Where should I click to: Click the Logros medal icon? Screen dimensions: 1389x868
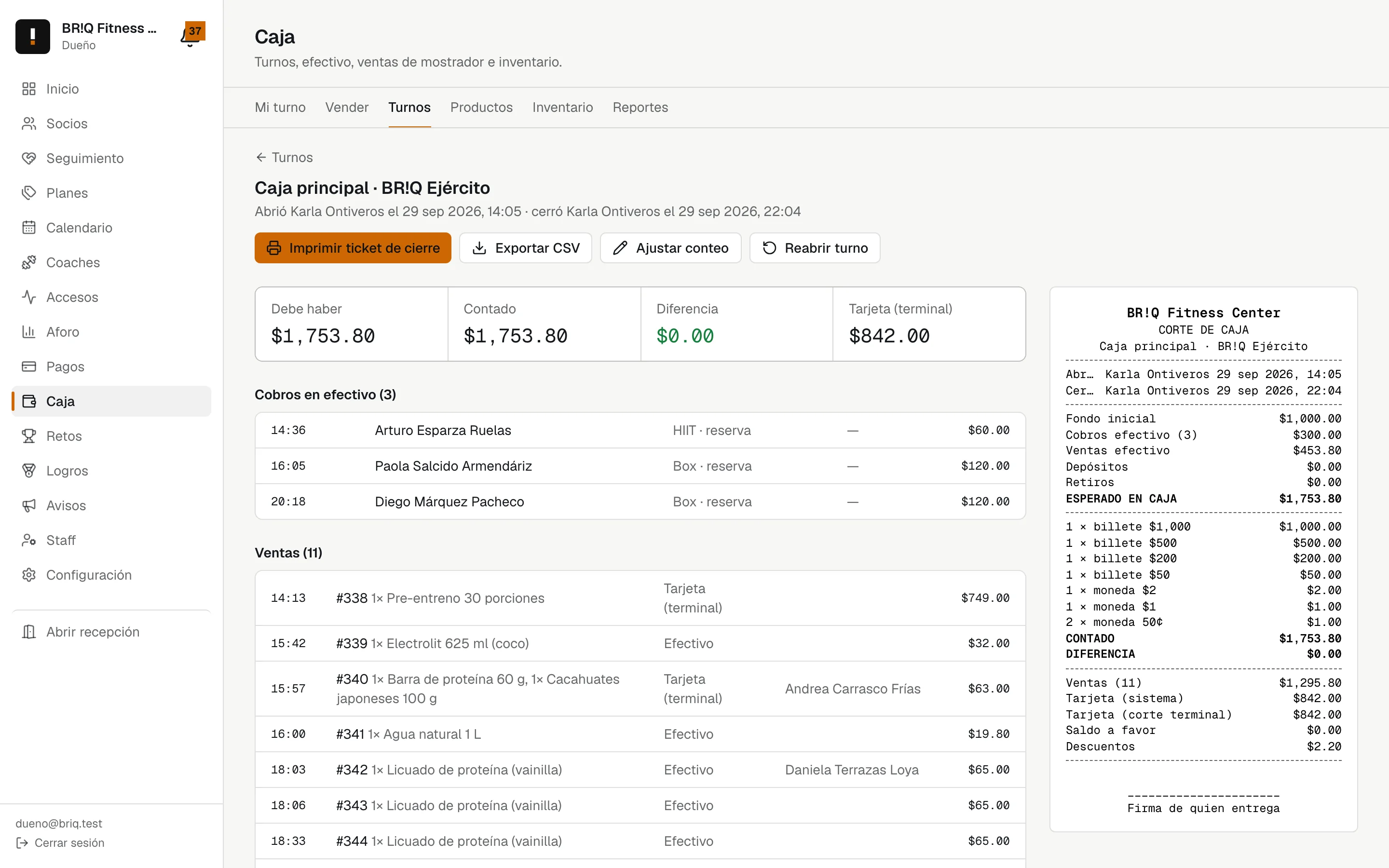pos(29,471)
